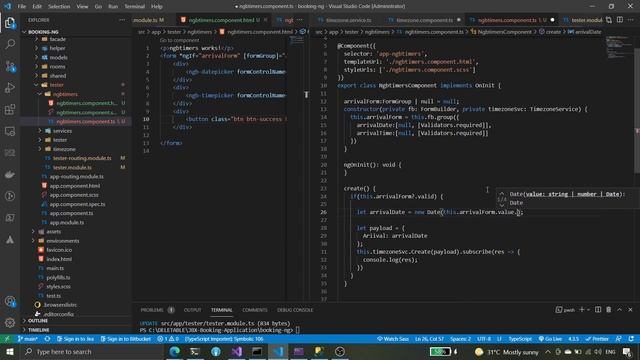Switch to the timezone.component.ts editor tab
Screen dimensions: 640x360
click(424, 20)
